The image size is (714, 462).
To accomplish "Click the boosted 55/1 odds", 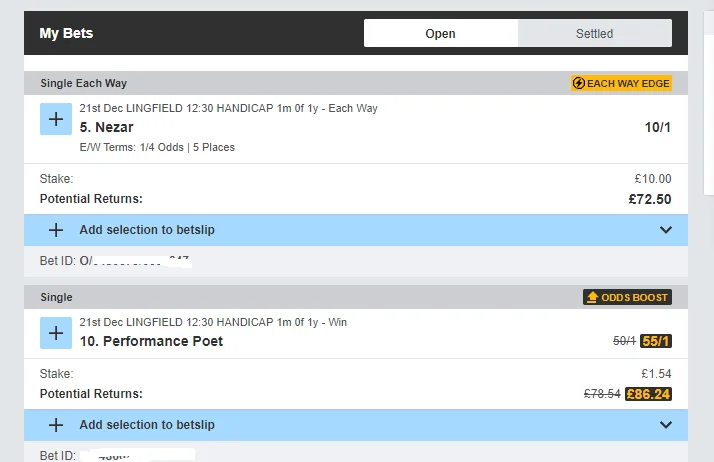I will pos(656,341).
